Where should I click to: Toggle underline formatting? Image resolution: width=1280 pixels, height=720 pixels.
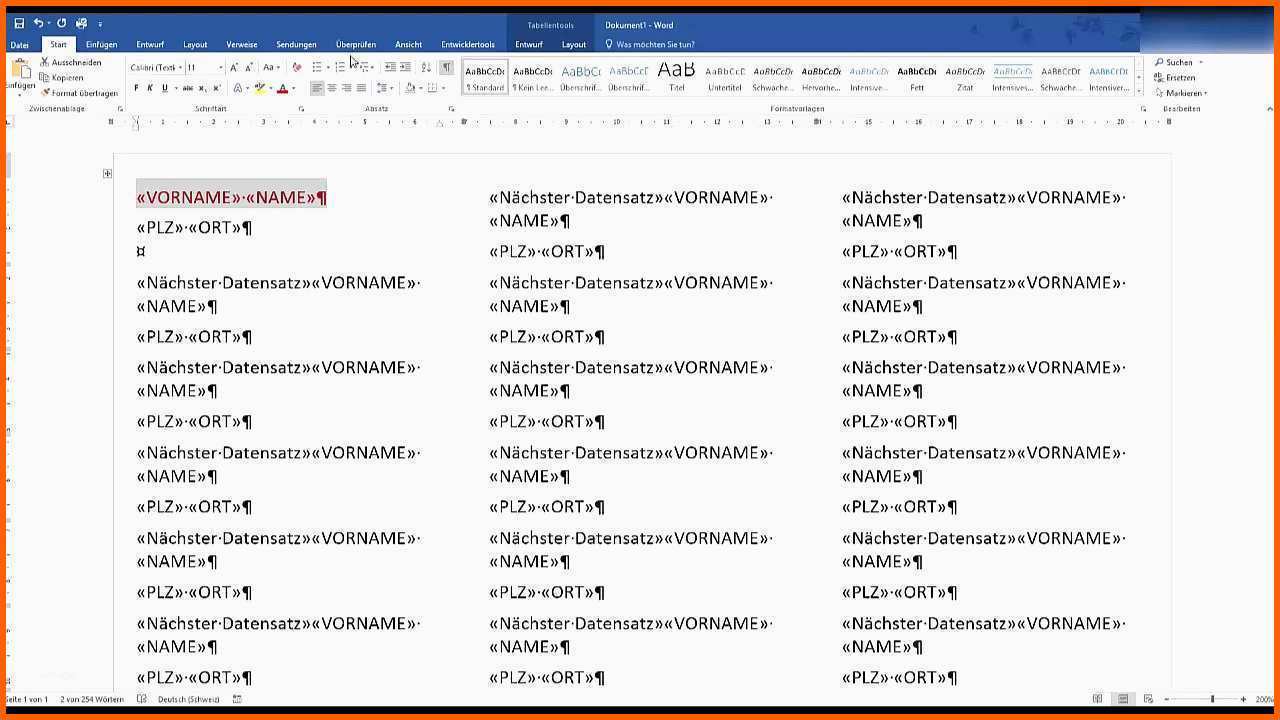tap(164, 88)
